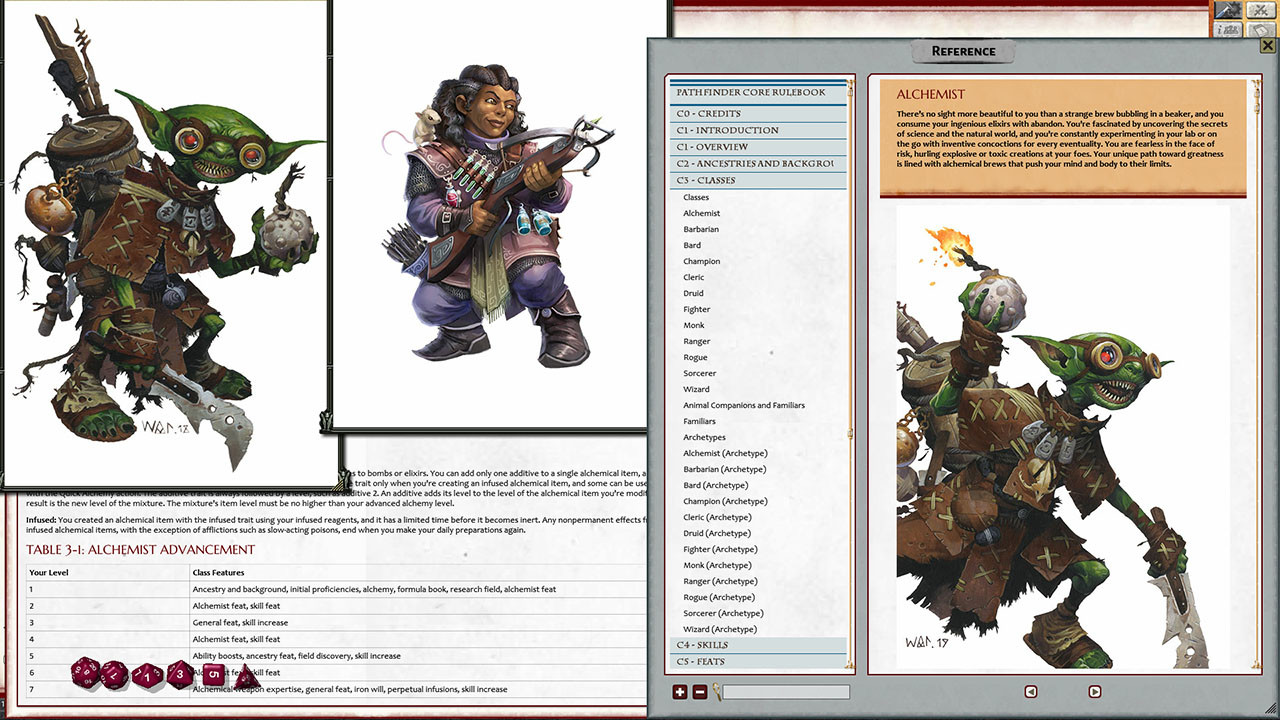Expand the C5 - Feats chapter
Screen dimensions: 1280x720
coord(758,661)
